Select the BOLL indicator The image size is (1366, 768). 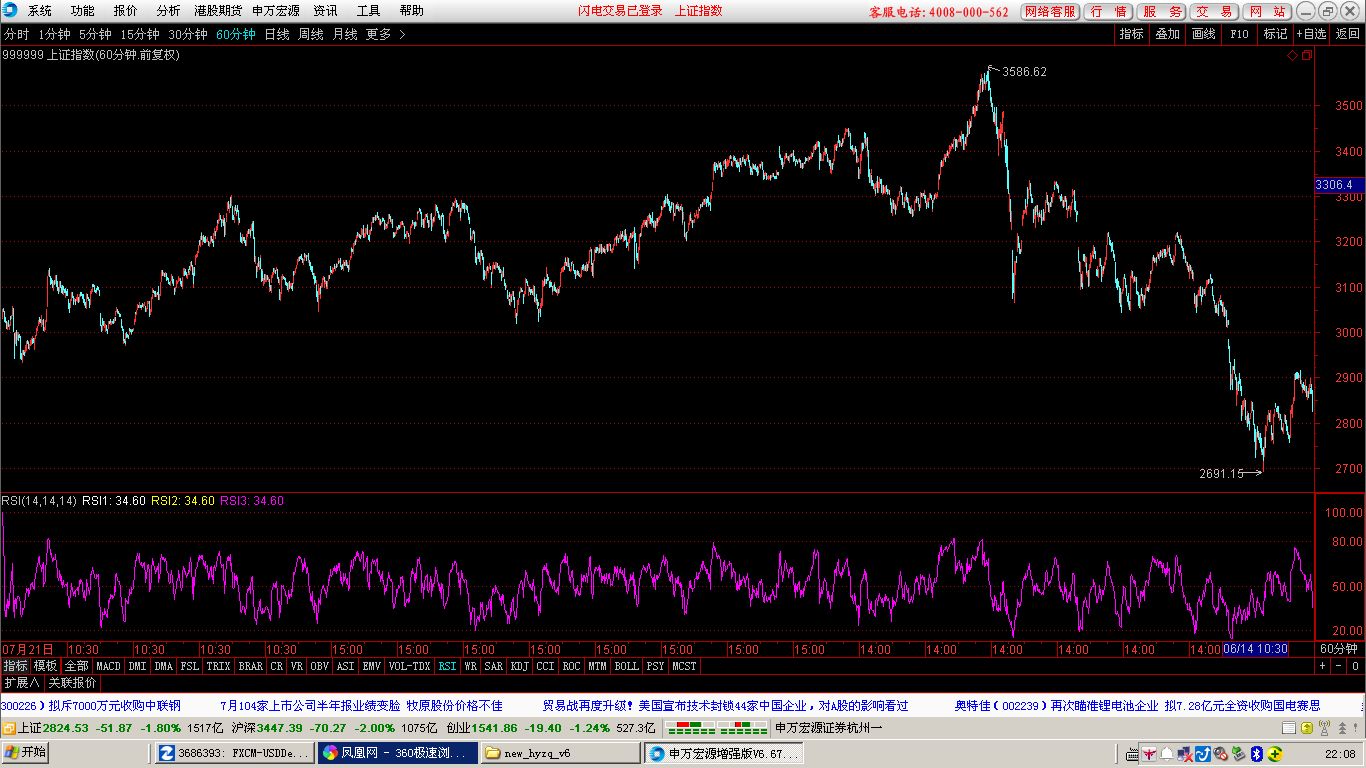pos(627,665)
